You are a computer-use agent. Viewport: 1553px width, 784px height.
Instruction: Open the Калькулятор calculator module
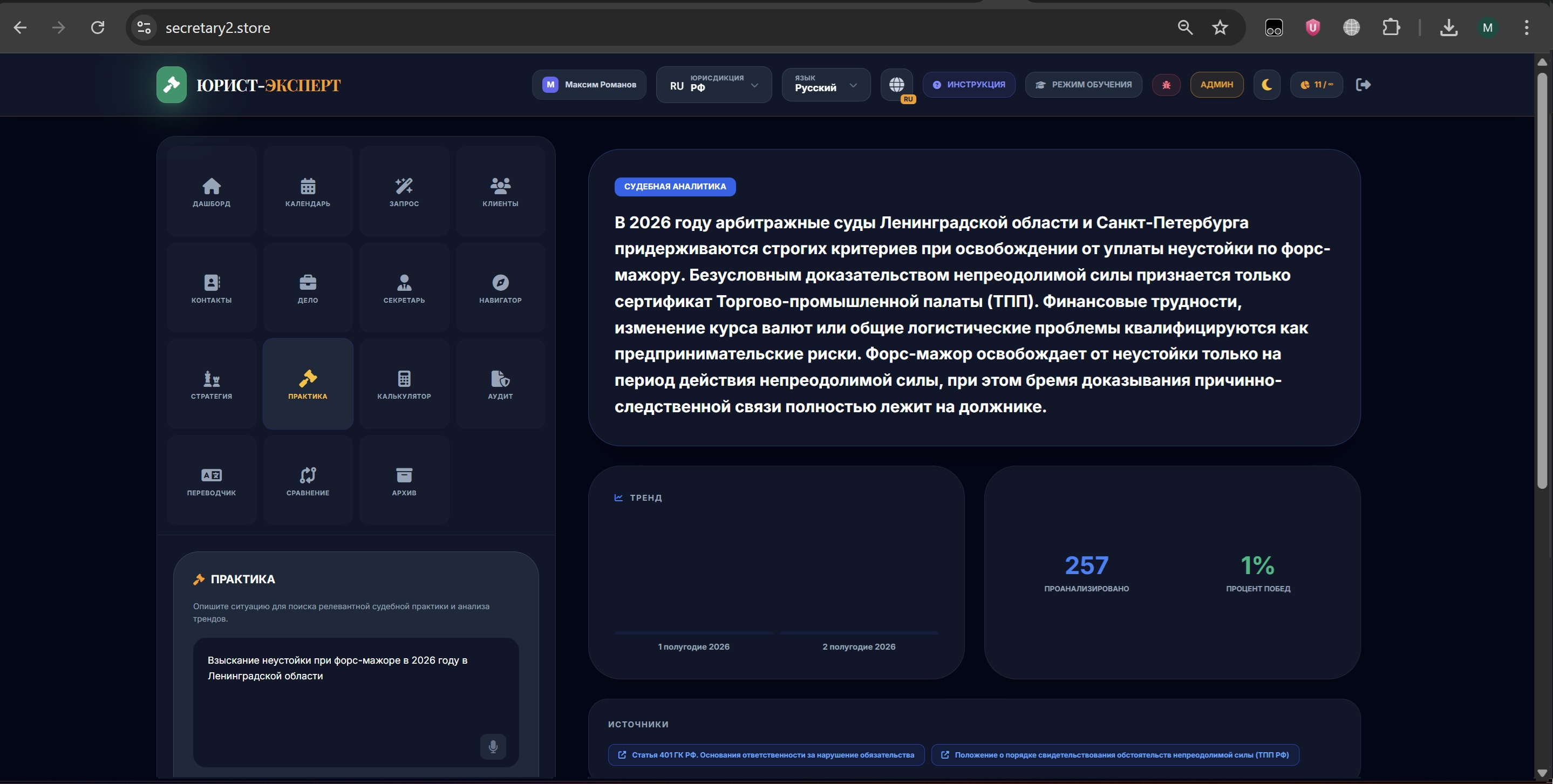[x=404, y=385]
